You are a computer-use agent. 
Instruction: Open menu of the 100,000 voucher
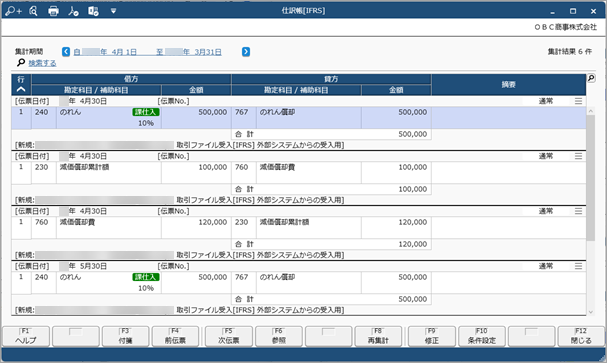point(578,156)
